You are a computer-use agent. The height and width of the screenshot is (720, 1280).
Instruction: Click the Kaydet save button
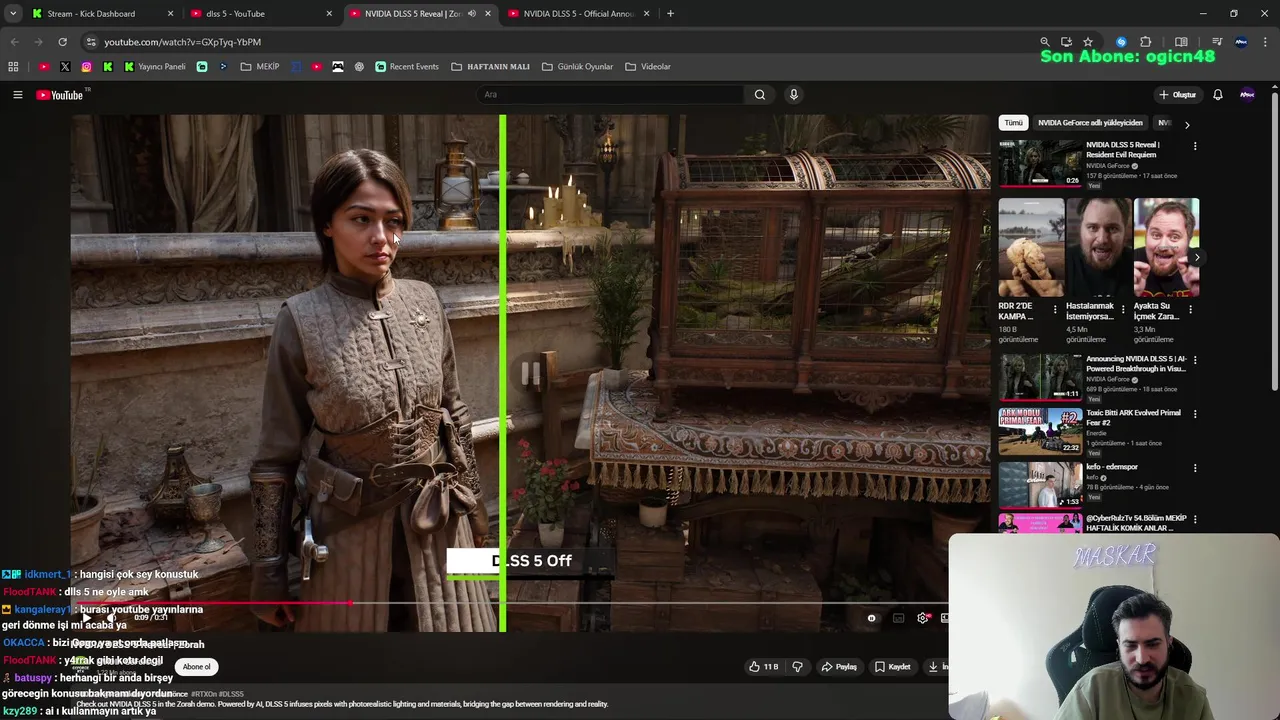pyautogui.click(x=893, y=667)
